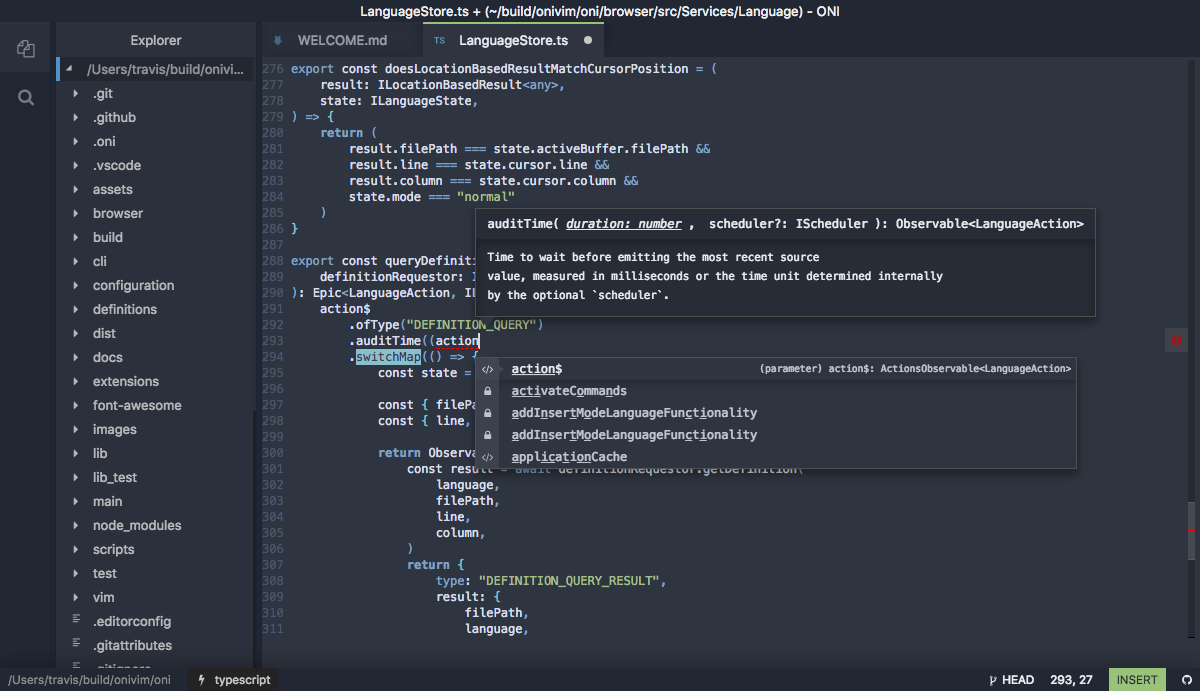Open the .gitattributes file

tap(132, 645)
